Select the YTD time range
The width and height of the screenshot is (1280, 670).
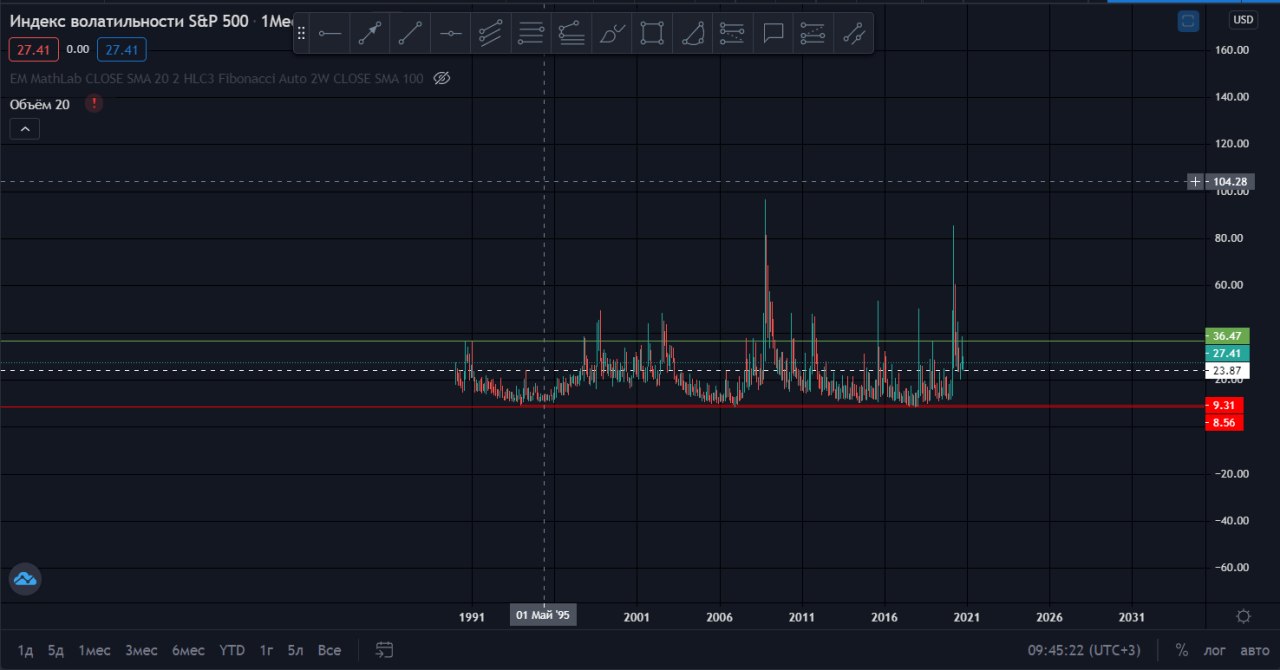232,650
